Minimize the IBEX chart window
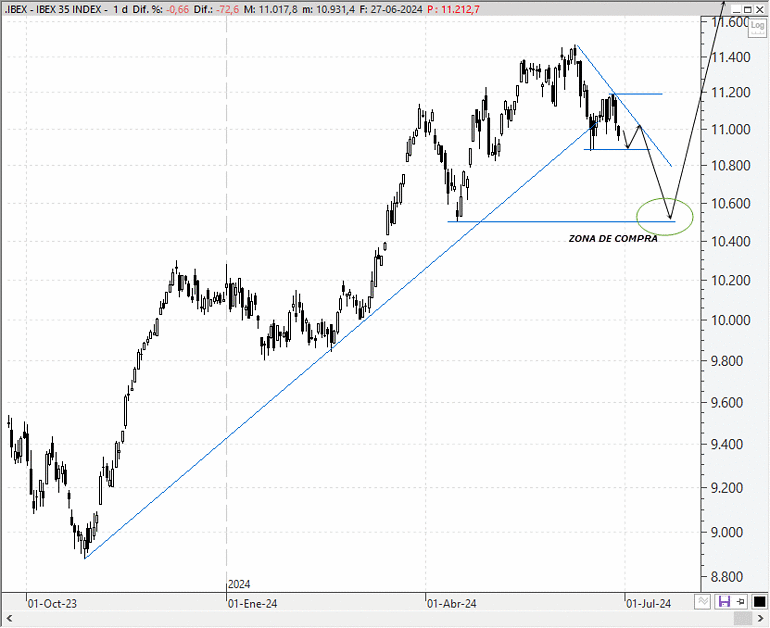The width and height of the screenshot is (770, 628). point(736,9)
